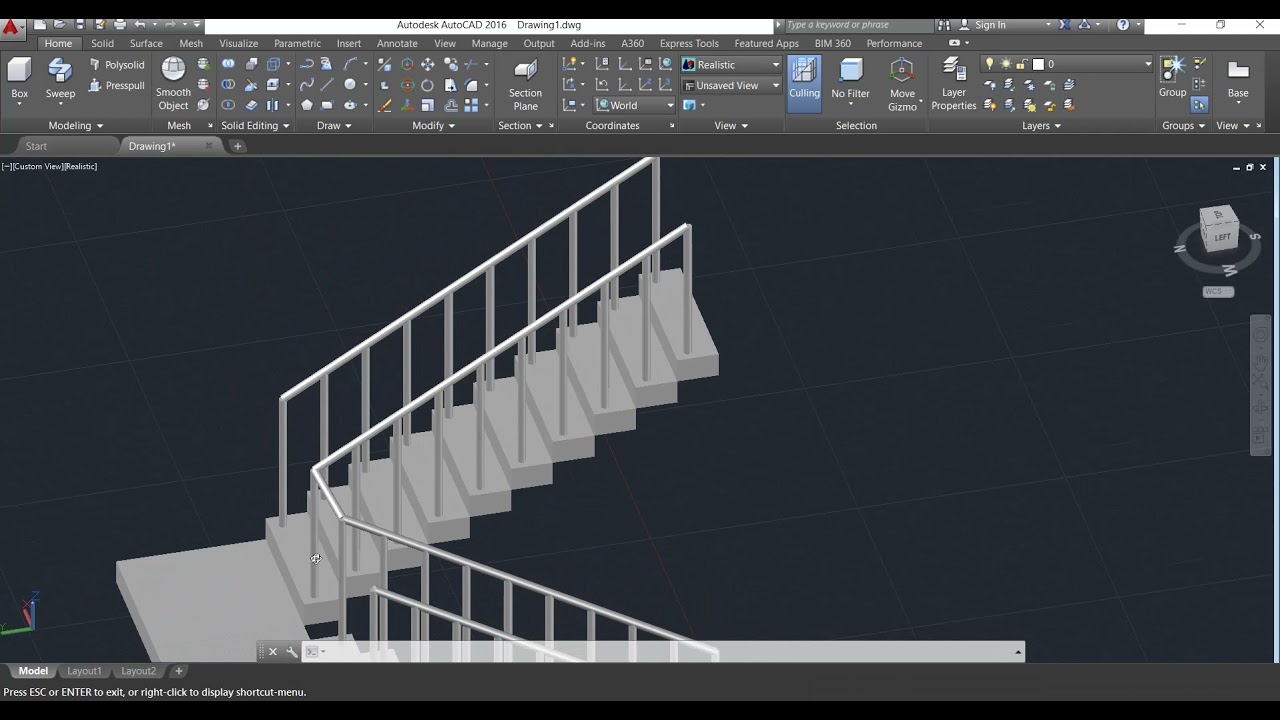
Task: Select the Box modeling tool
Action: click(x=19, y=80)
